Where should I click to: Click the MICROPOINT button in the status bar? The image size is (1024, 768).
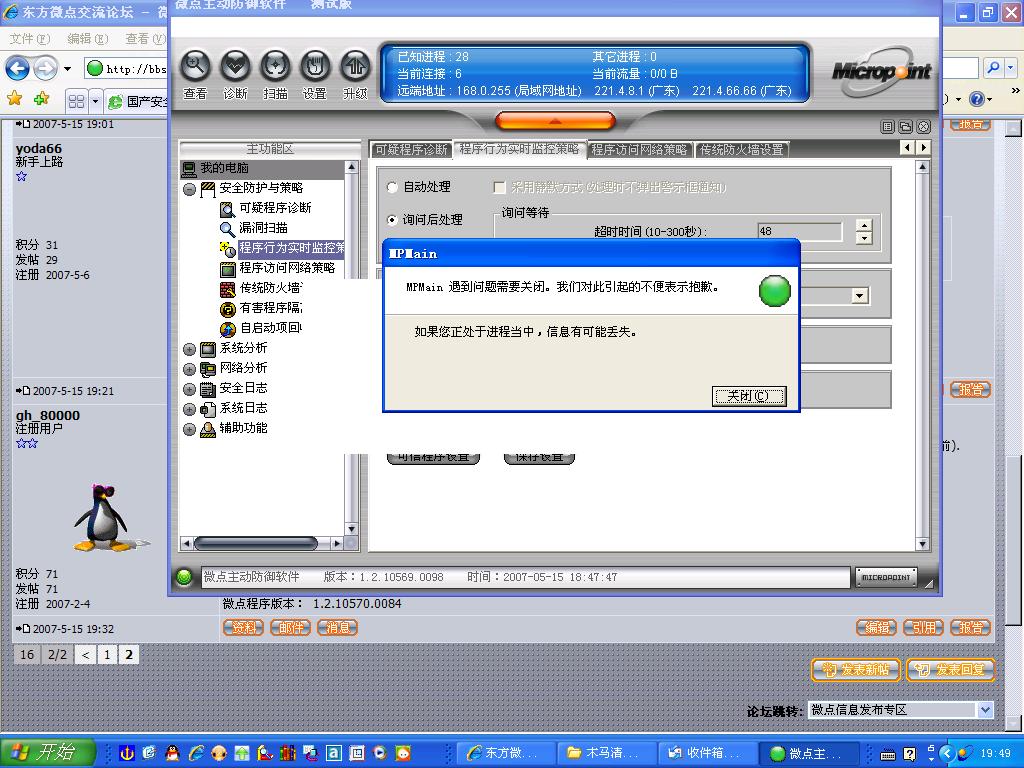(x=886, y=577)
